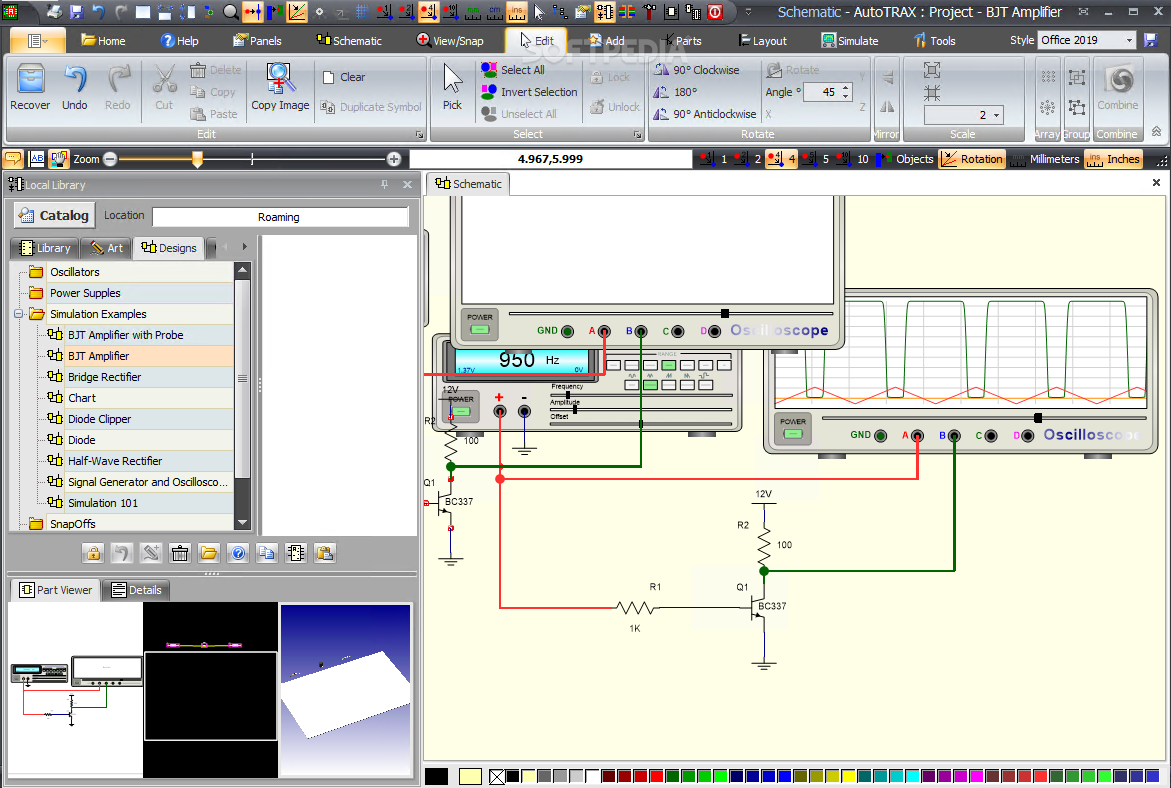Image resolution: width=1171 pixels, height=788 pixels.
Task: Click the hammer tools icon in quick access toolbar
Action: 649,11
